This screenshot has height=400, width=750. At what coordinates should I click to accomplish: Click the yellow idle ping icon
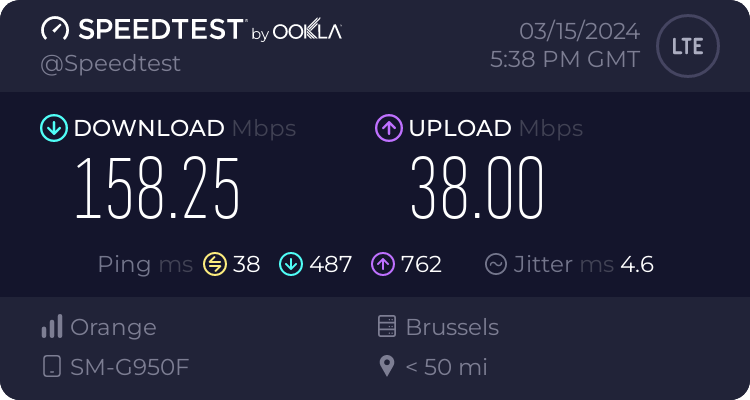click(215, 264)
